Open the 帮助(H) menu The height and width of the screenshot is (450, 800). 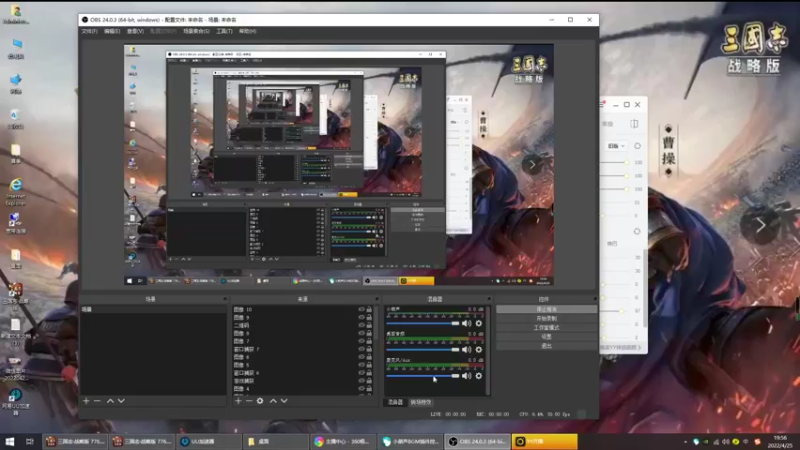[247, 32]
